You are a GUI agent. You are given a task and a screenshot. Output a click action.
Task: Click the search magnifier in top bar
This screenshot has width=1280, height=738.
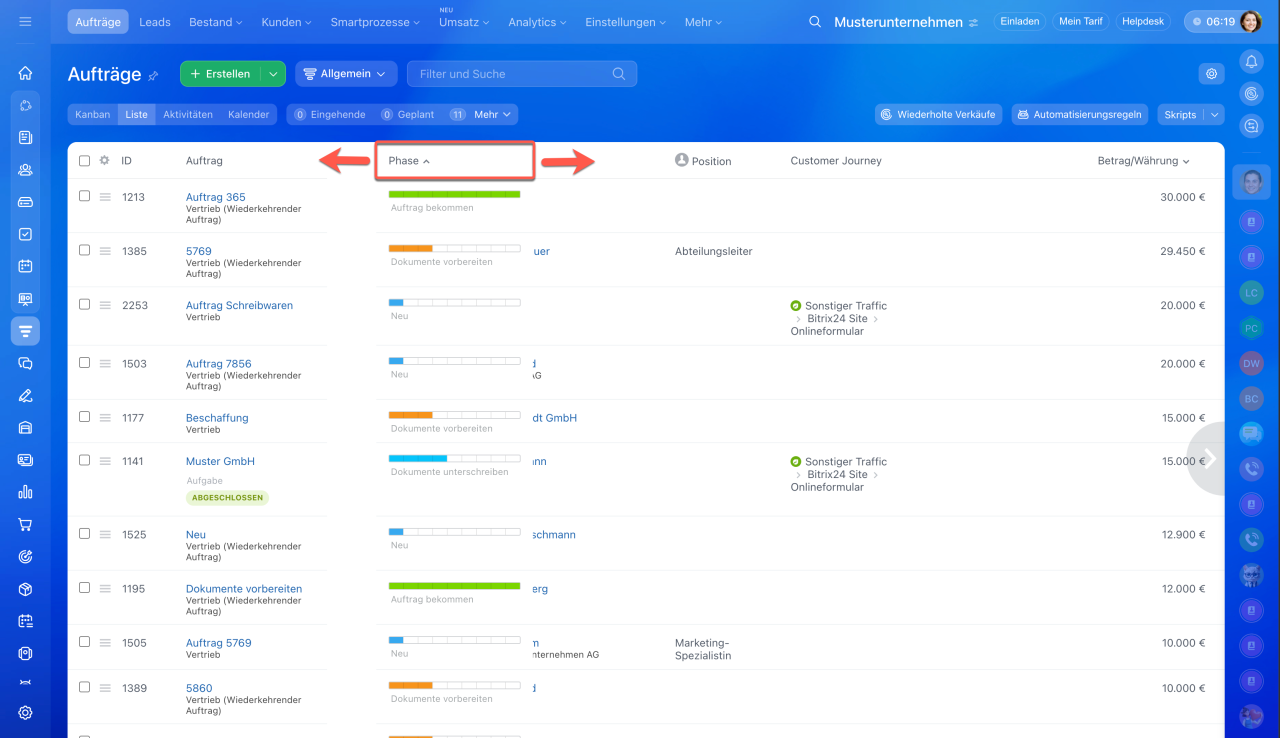tap(815, 22)
